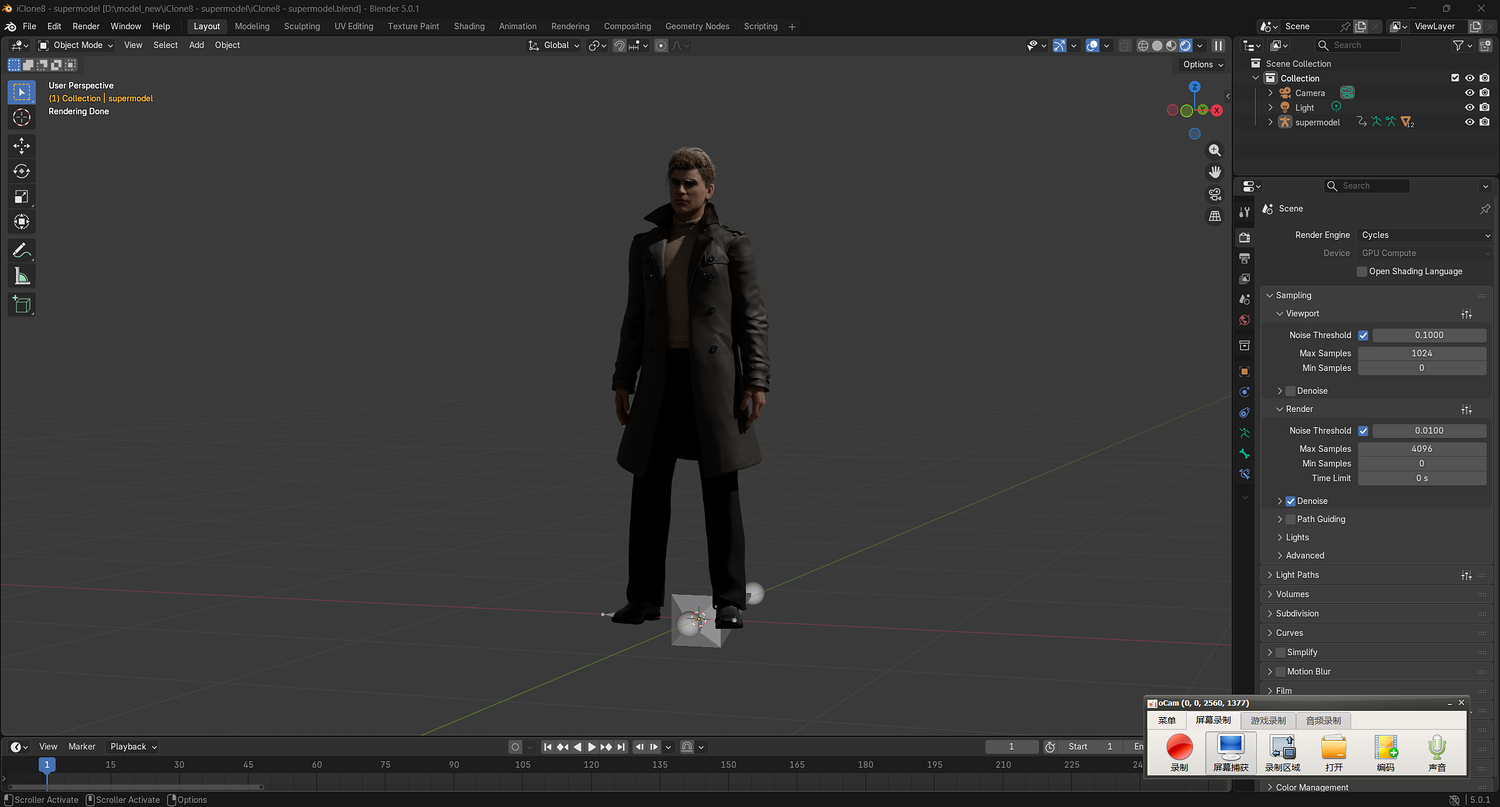The height and width of the screenshot is (807, 1500).
Task: Activate the Move tool
Action: (22, 146)
